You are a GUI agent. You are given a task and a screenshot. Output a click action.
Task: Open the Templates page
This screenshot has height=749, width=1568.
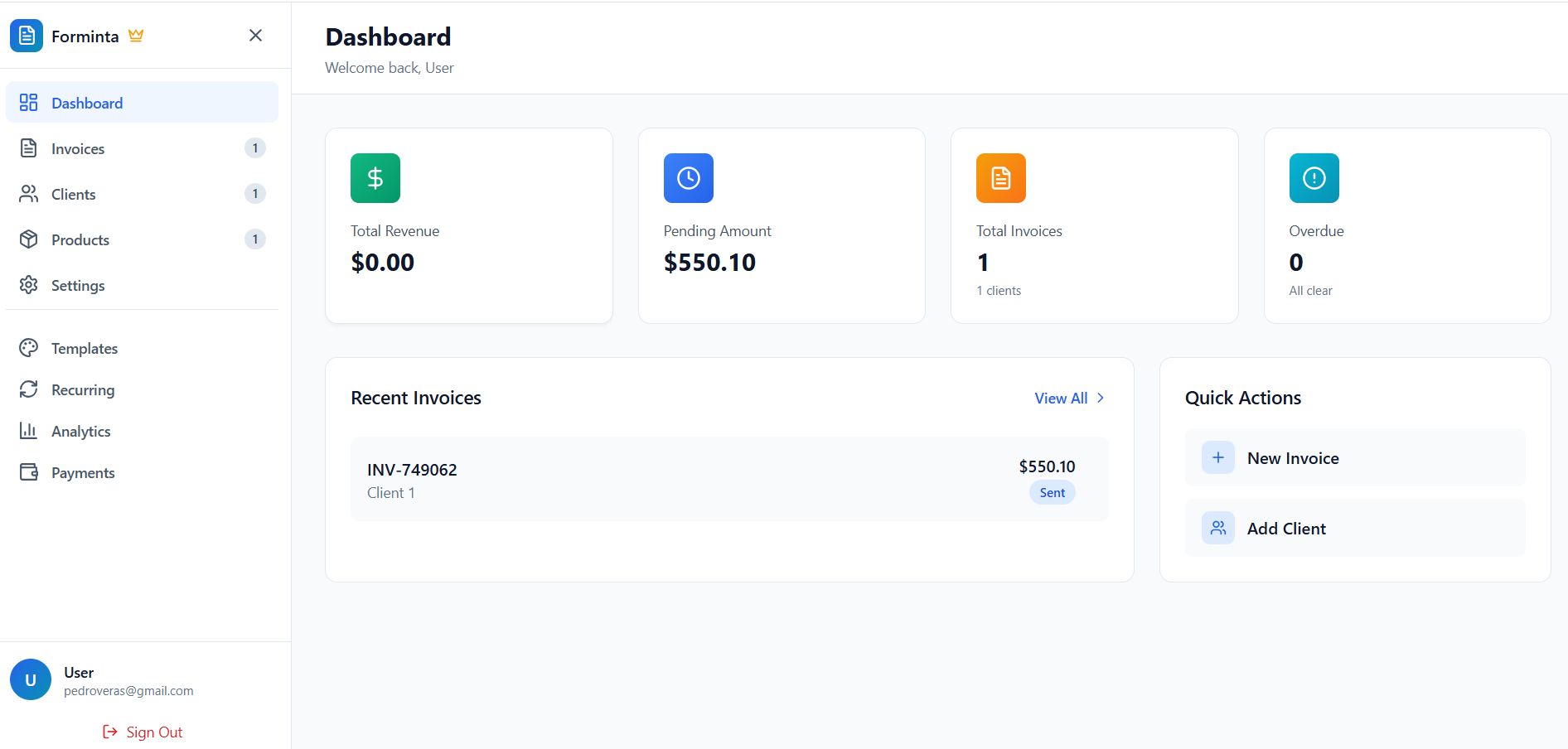[x=142, y=348]
